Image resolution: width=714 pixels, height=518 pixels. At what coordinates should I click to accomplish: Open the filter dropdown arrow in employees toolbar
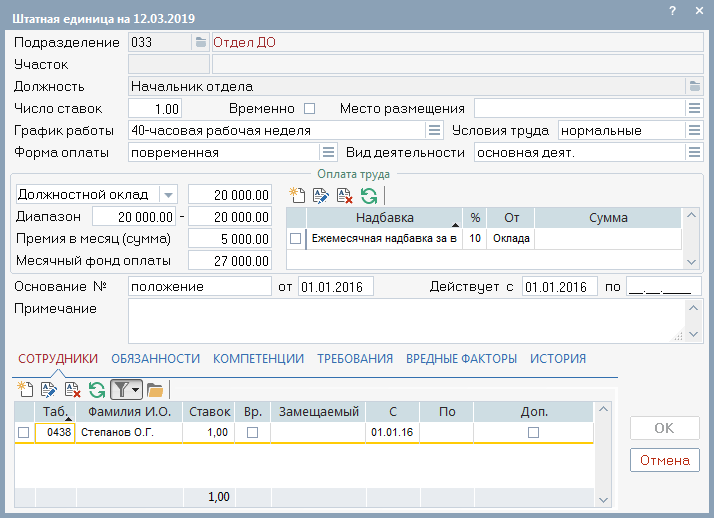tap(136, 390)
